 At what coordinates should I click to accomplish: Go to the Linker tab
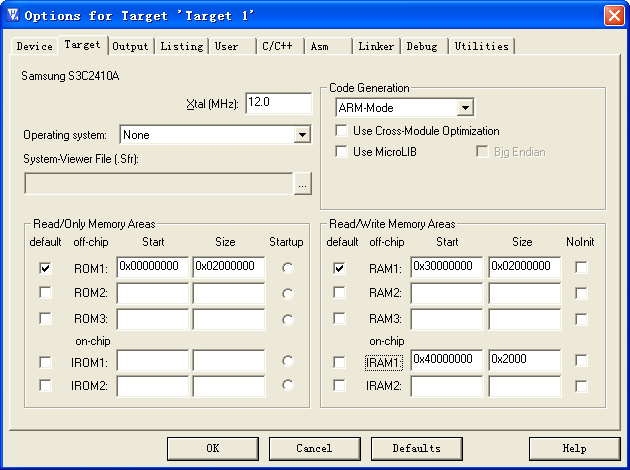[376, 46]
